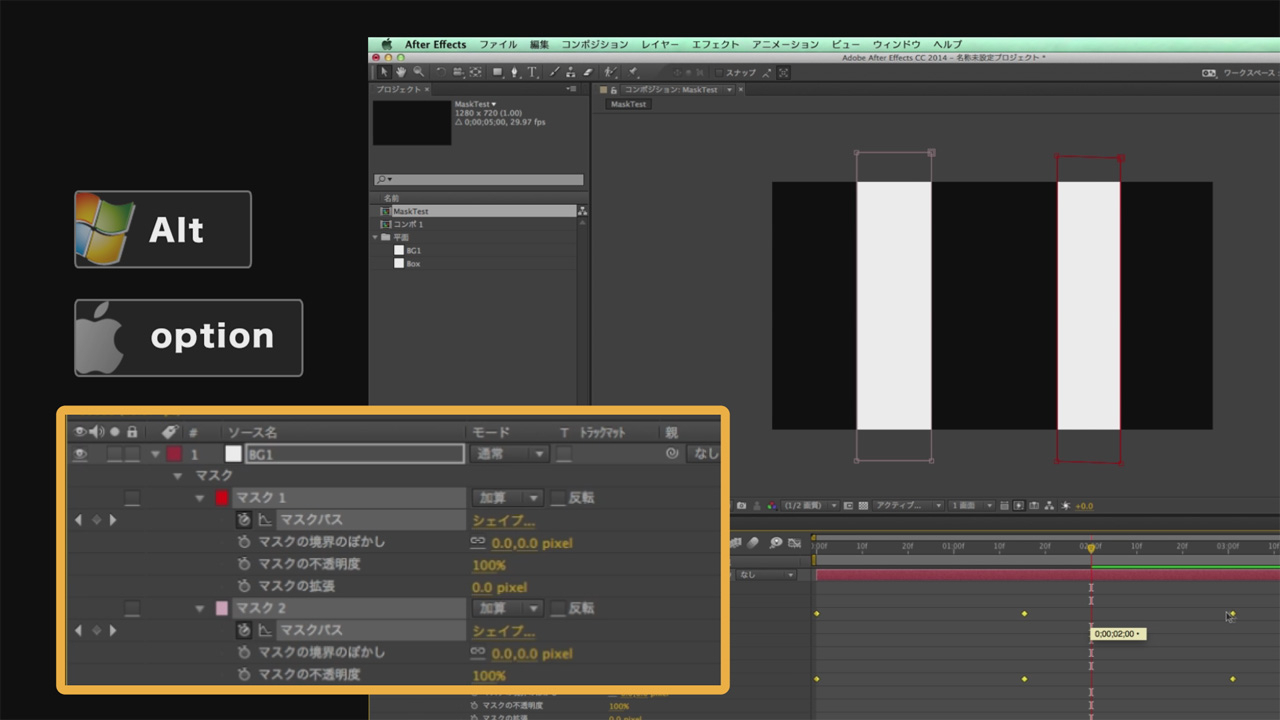Viewport: 1280px width, 720px height.
Task: Click the reset exposure icon
Action: click(1065, 506)
